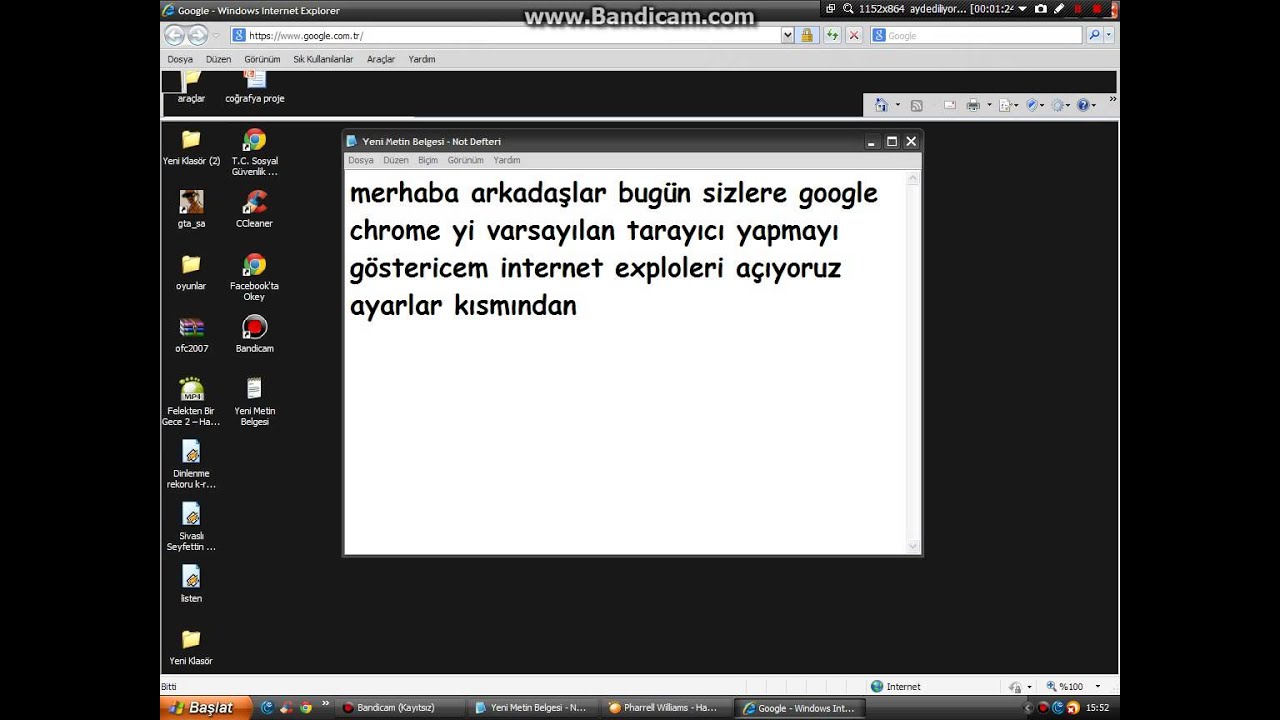Switch to Google - Windows Internet Explorer taskbar button

point(799,707)
